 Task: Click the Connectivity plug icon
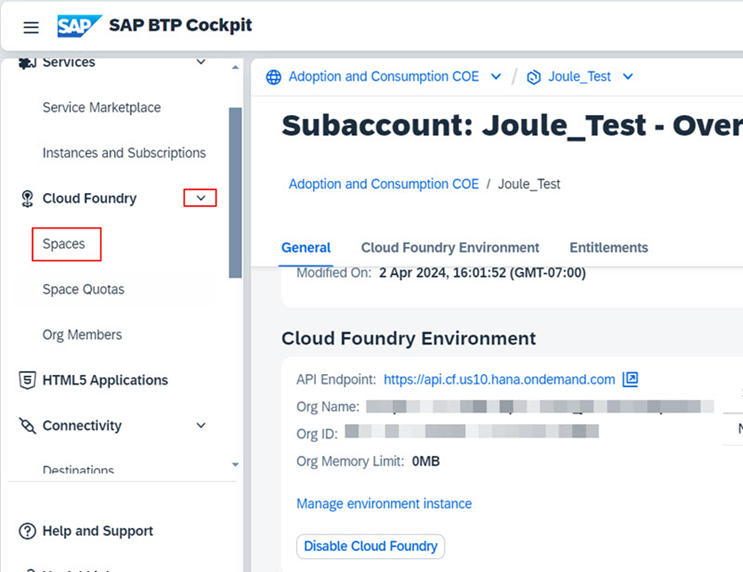pos(27,426)
